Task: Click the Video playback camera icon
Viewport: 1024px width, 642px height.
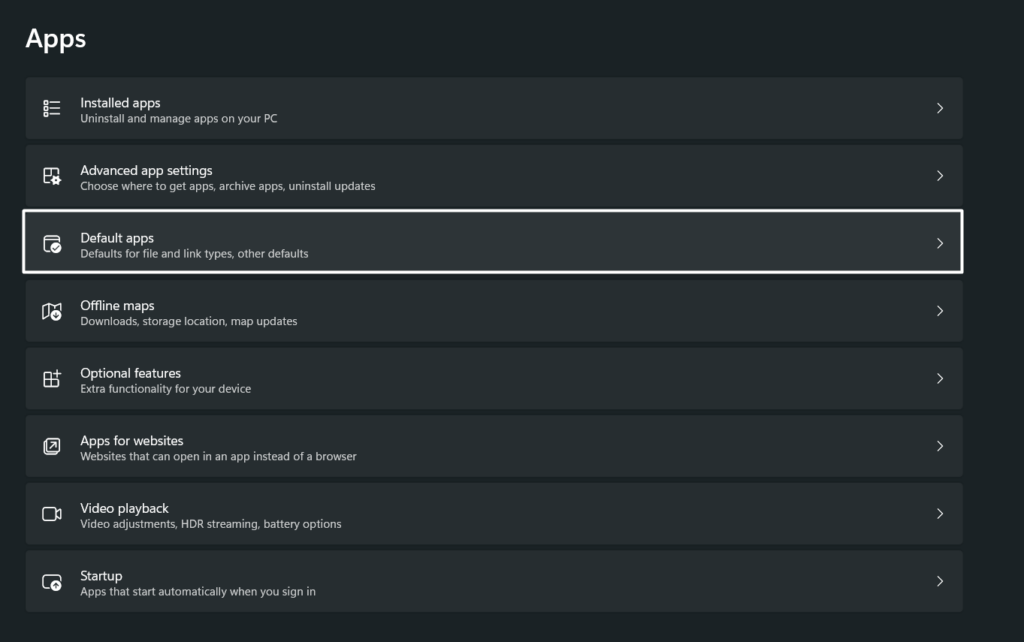Action: (x=52, y=514)
